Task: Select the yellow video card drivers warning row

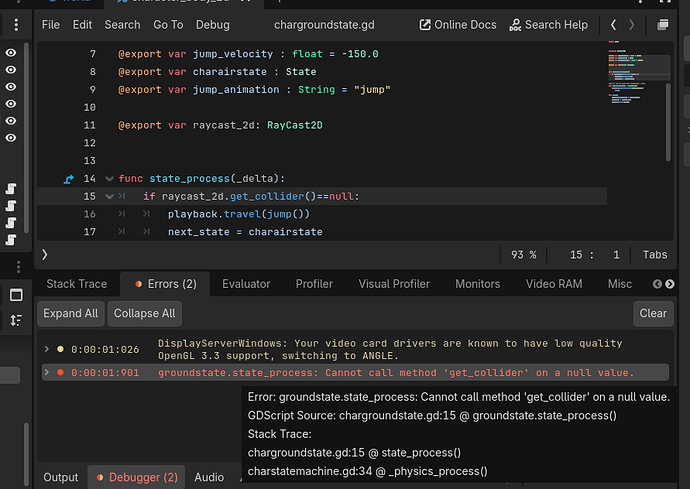Action: tap(356, 349)
